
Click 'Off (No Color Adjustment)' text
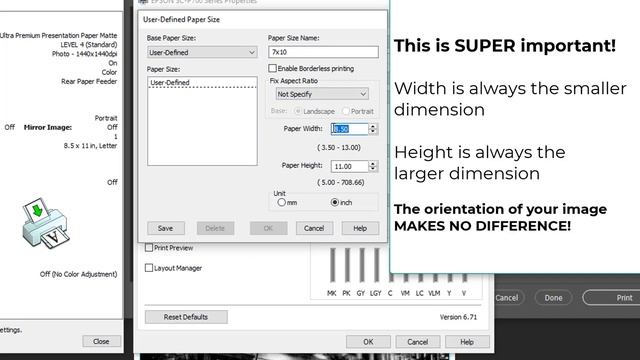pos(78,274)
